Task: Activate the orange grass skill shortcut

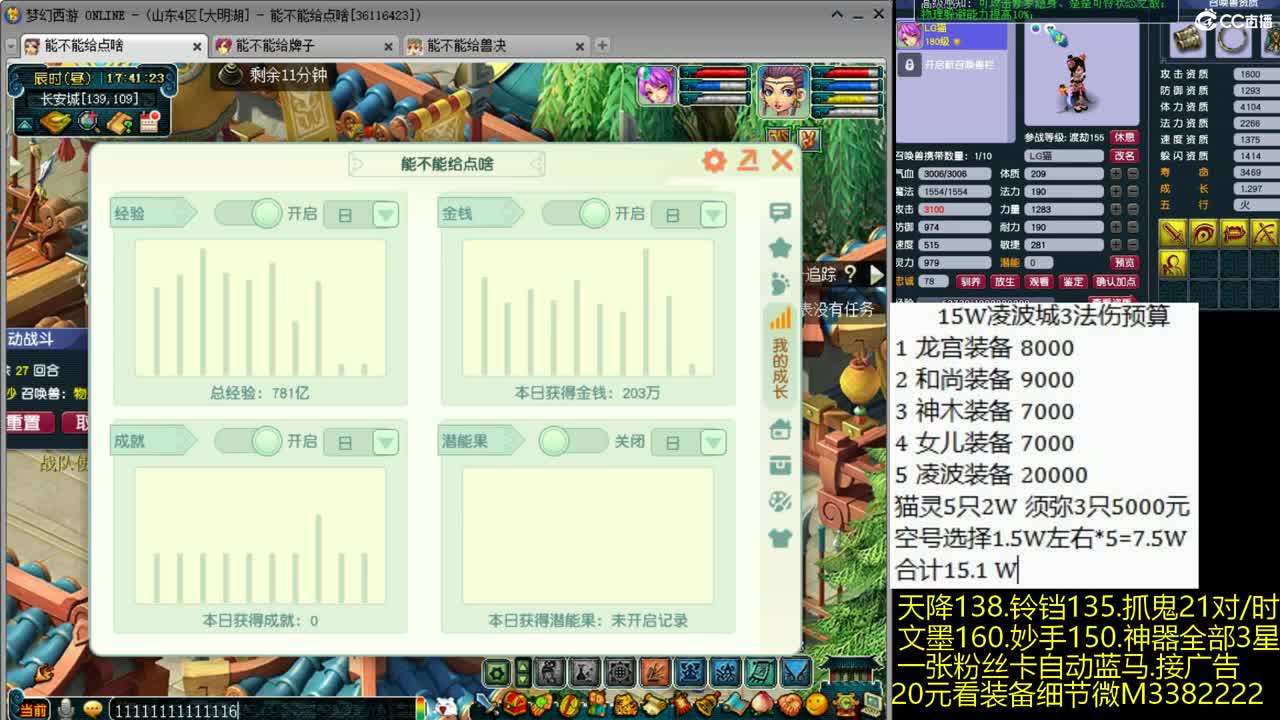Action: (655, 672)
